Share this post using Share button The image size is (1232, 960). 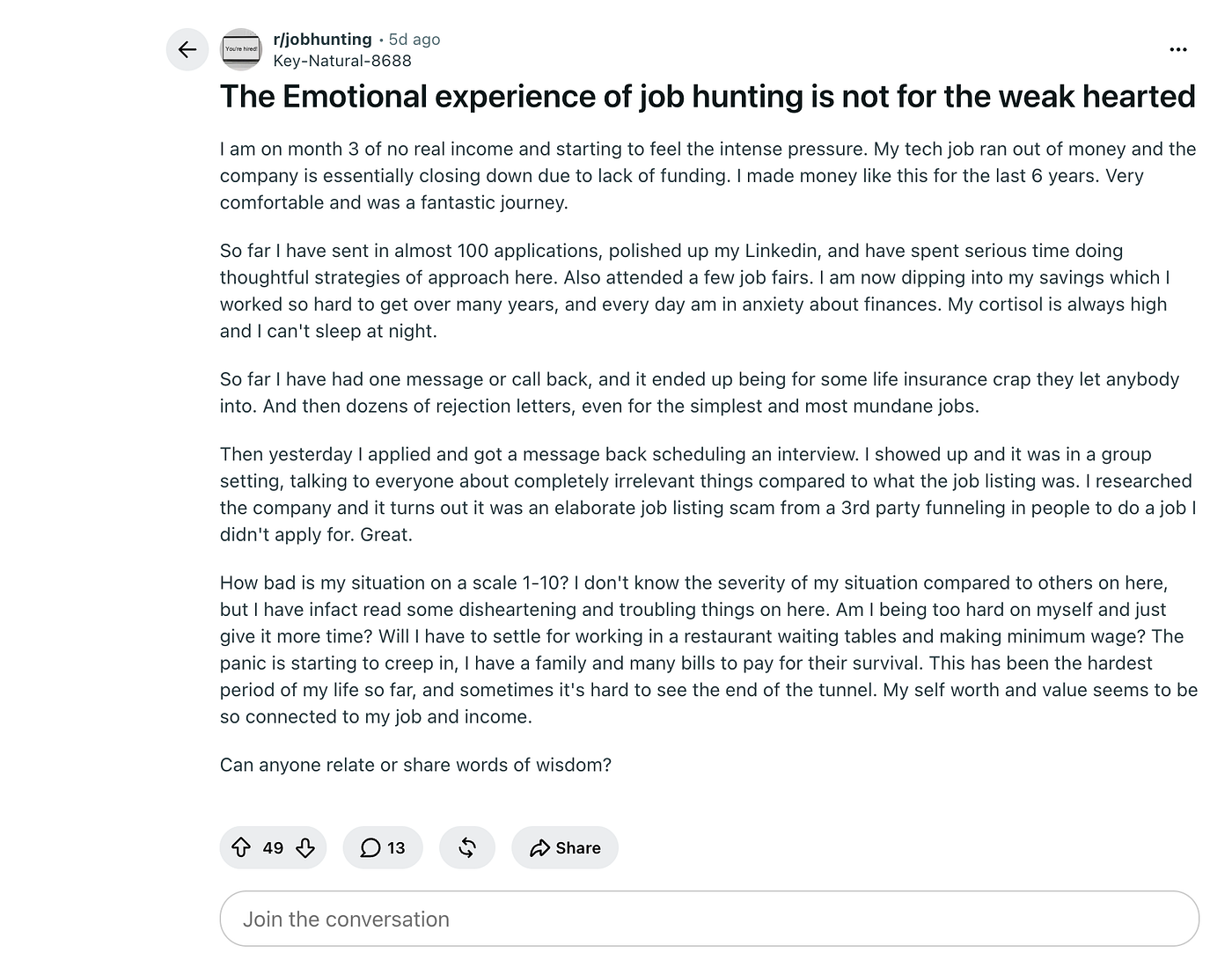point(565,847)
